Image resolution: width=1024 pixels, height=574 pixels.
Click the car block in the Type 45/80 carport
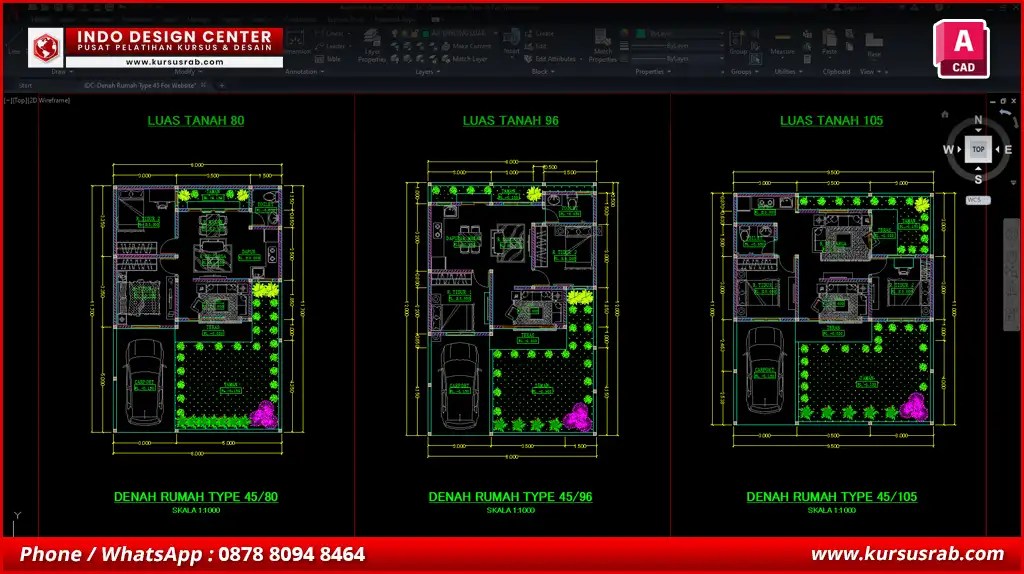(x=144, y=382)
